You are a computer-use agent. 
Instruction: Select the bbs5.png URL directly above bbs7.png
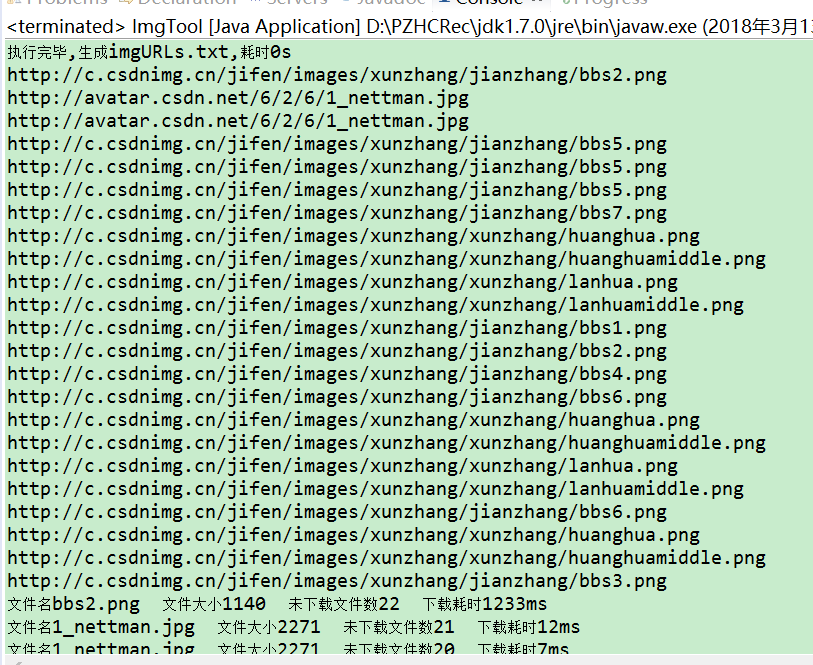tap(337, 190)
